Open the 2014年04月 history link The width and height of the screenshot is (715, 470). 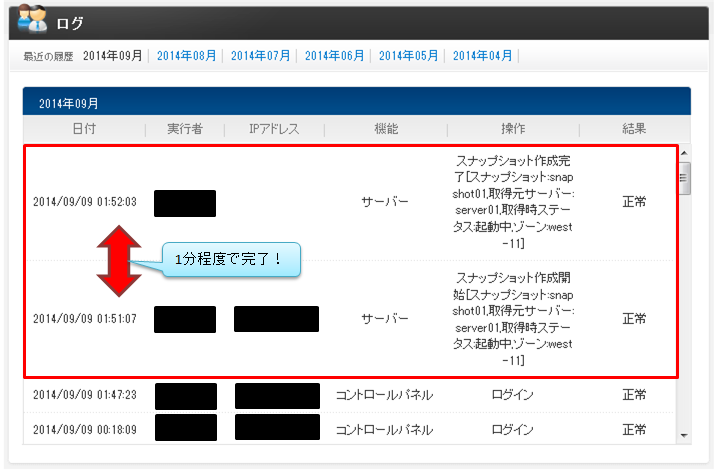pos(482,56)
